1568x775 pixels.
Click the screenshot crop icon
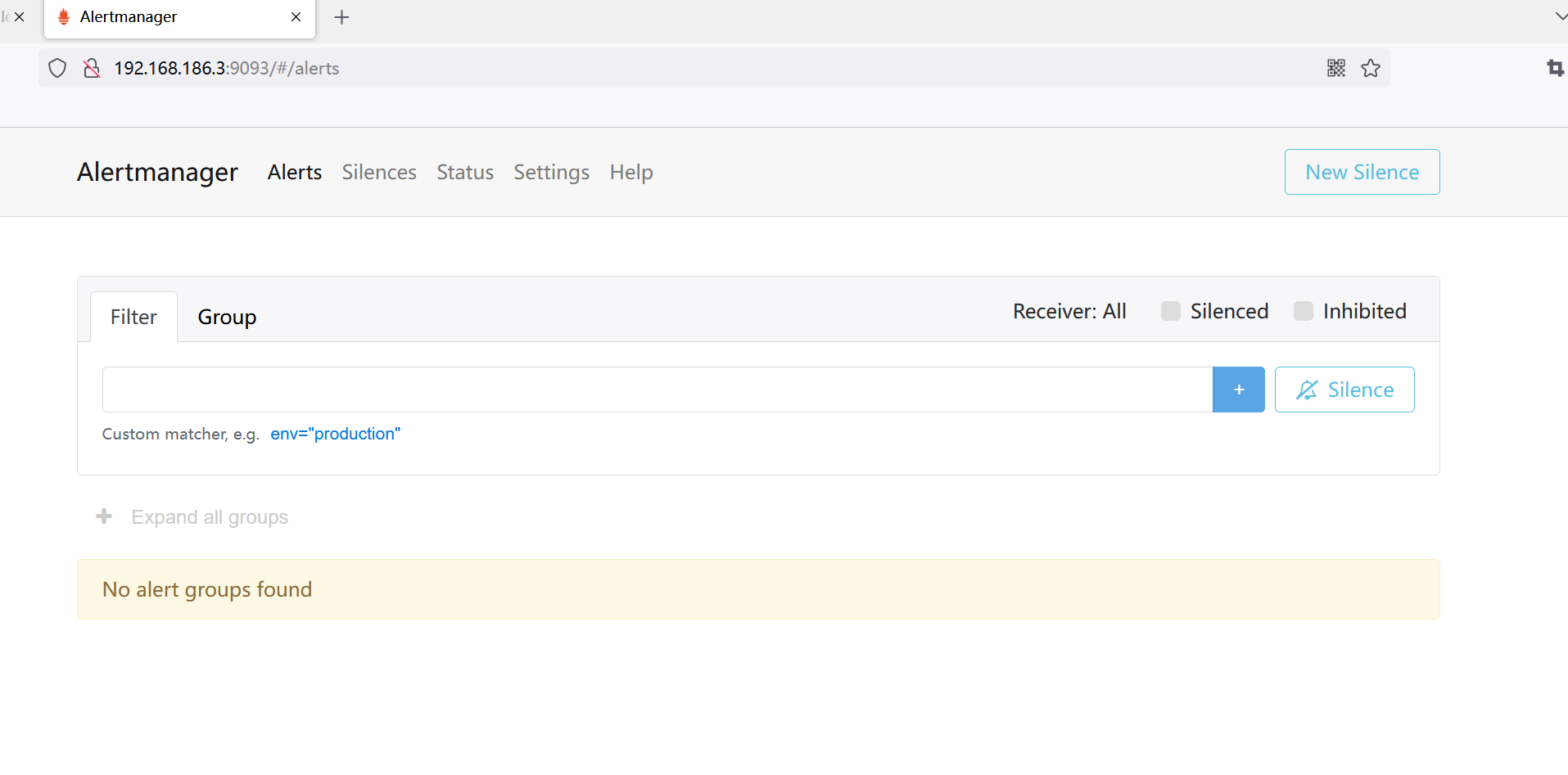click(1554, 68)
